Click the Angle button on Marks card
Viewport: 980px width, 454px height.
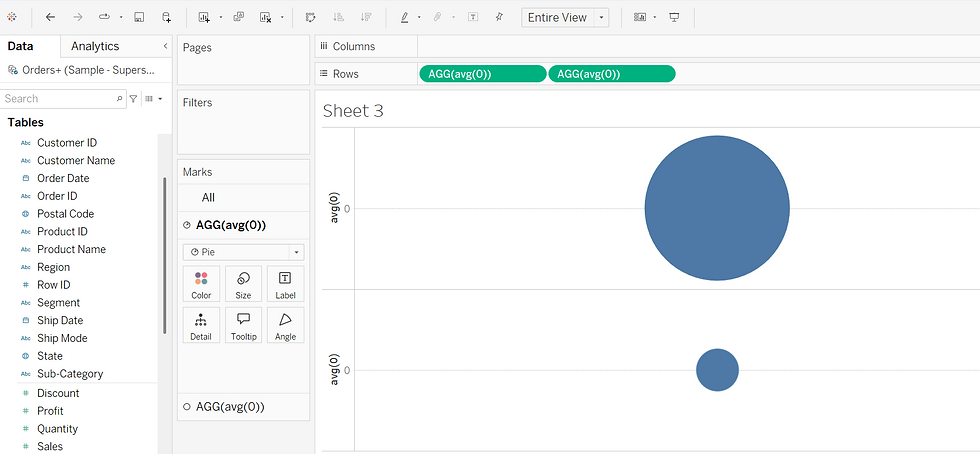(285, 326)
